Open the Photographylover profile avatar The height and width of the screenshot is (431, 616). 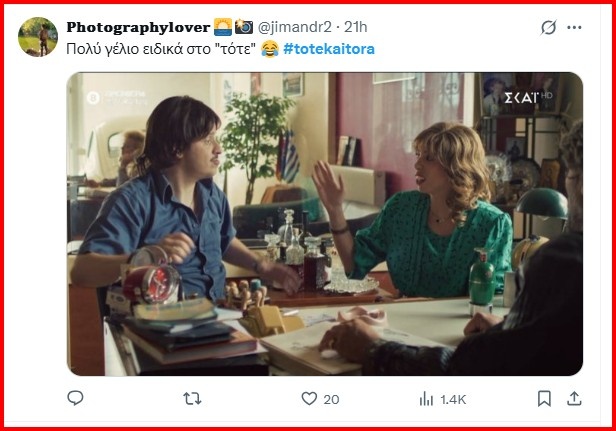(38, 37)
